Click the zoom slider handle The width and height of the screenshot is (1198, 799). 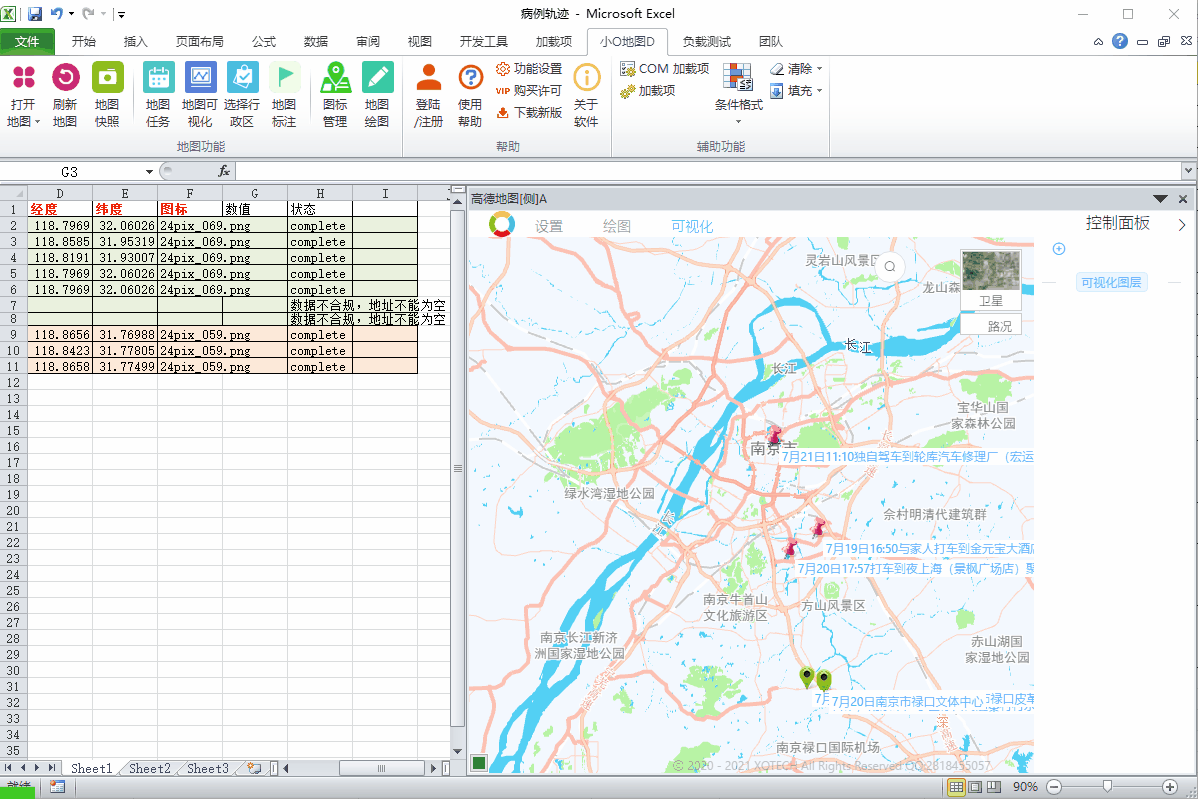coord(1107,787)
